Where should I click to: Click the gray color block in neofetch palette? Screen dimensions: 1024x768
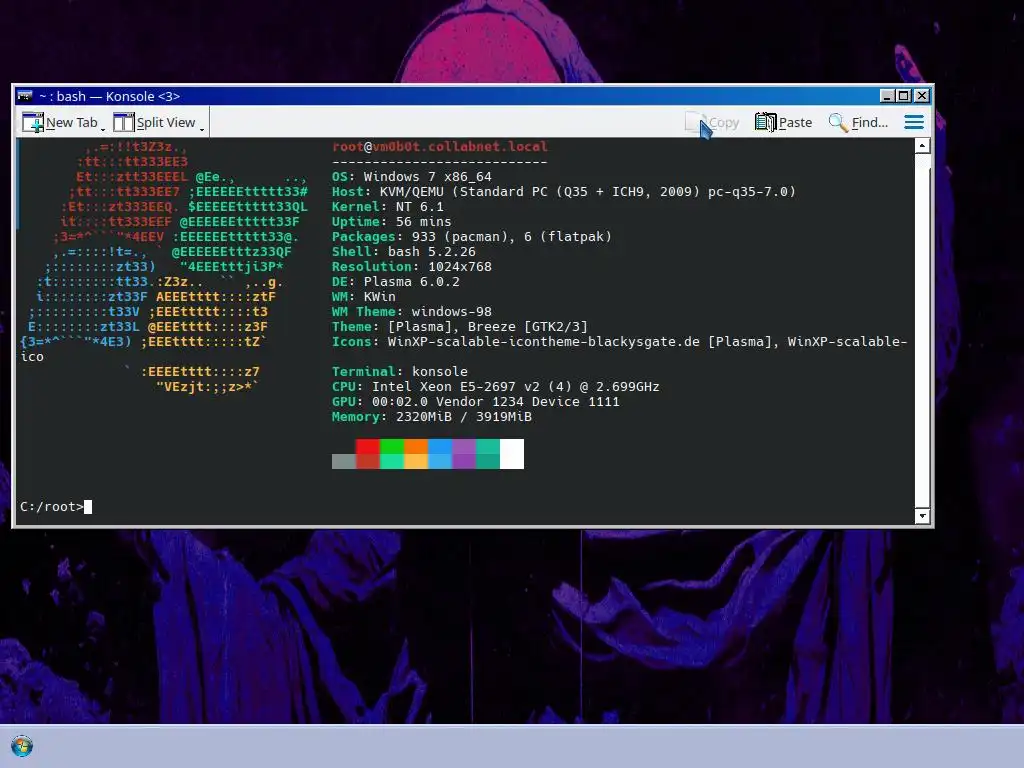344,462
